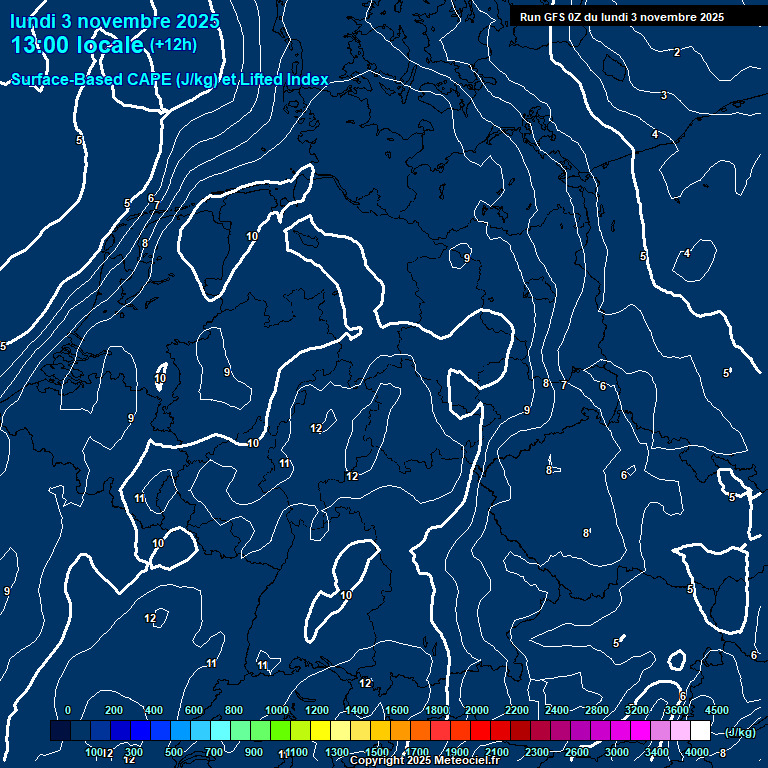Viewport: 768px width, 768px height.
Task: Click the 'Copyright 2025 Meteociel.fr' notice
Action: pos(424,760)
